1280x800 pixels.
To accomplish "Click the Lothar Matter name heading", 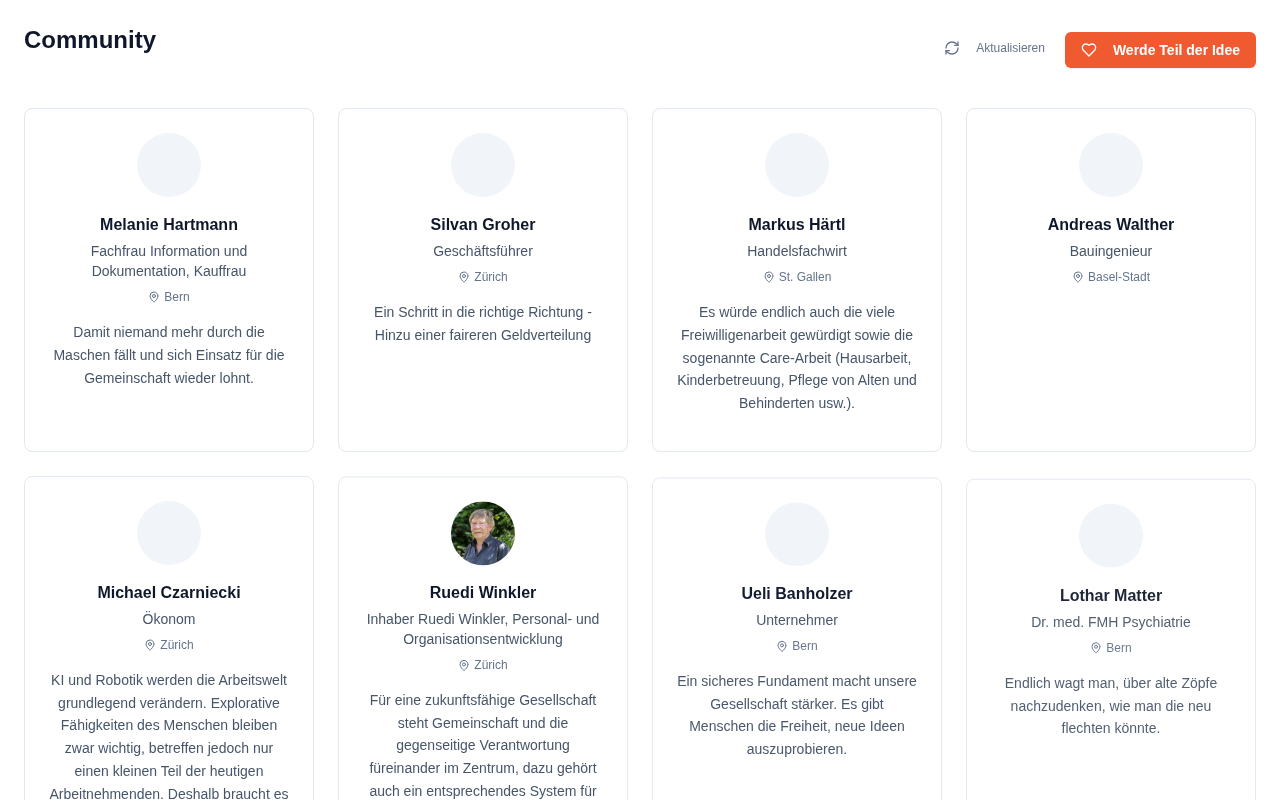I will [1111, 596].
